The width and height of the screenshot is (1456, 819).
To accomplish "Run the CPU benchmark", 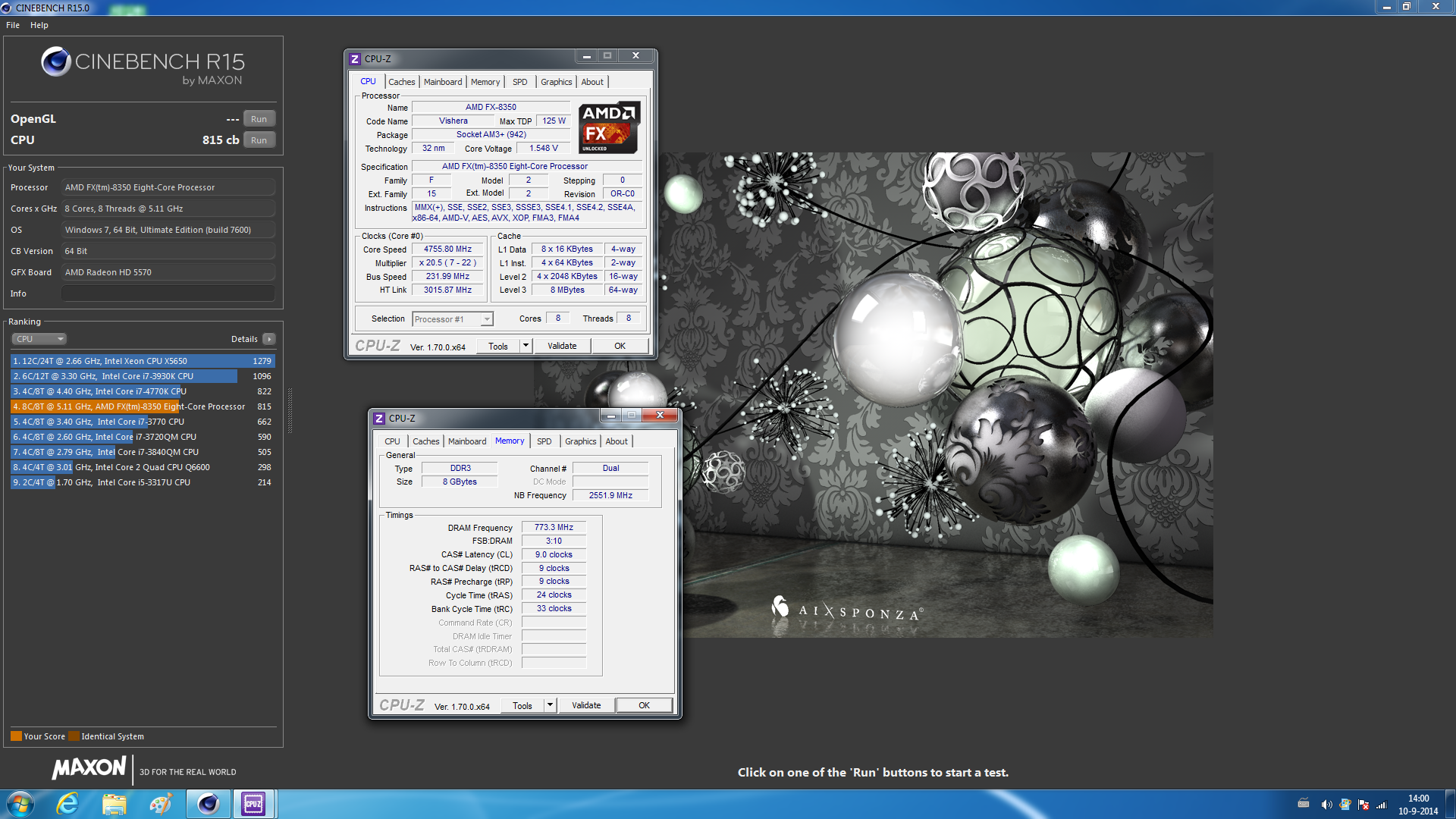I will [x=259, y=140].
